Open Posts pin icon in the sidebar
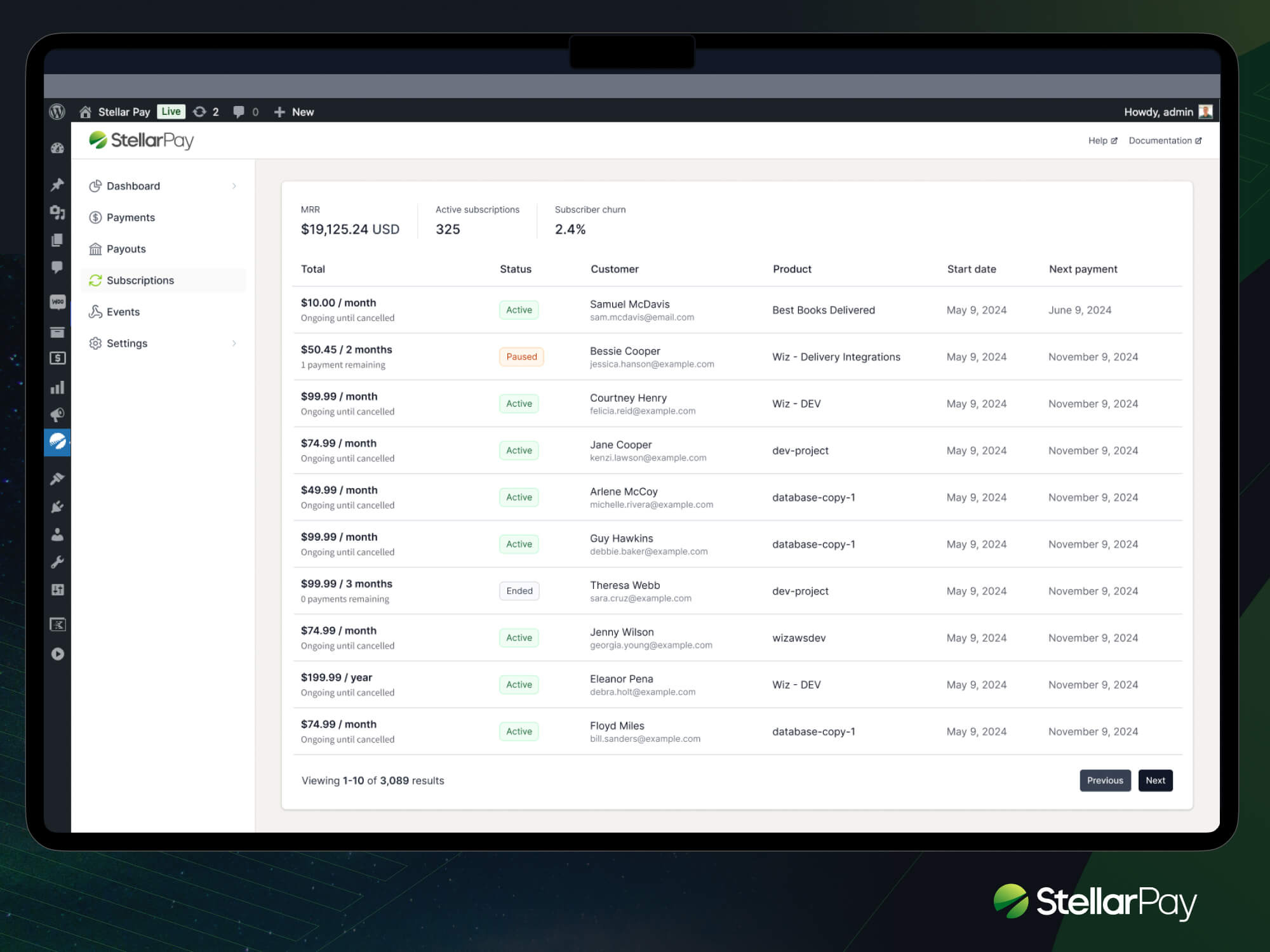Viewport: 1270px width, 952px height. 57,185
